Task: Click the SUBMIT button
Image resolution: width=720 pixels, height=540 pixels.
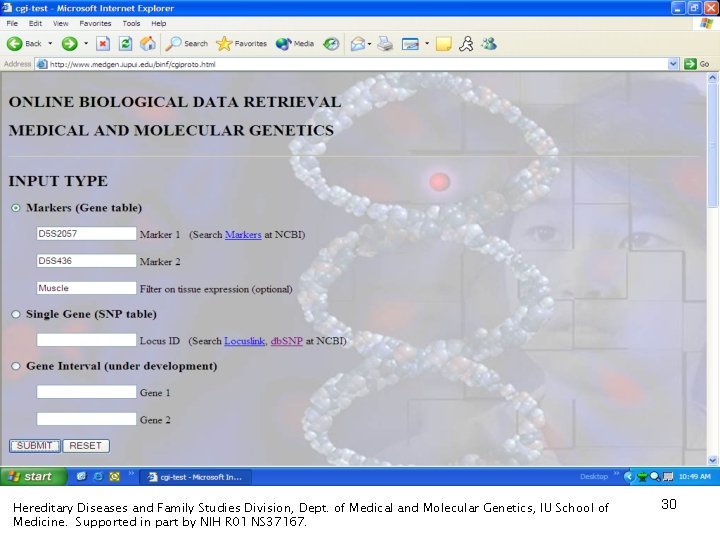Action: pyautogui.click(x=35, y=446)
